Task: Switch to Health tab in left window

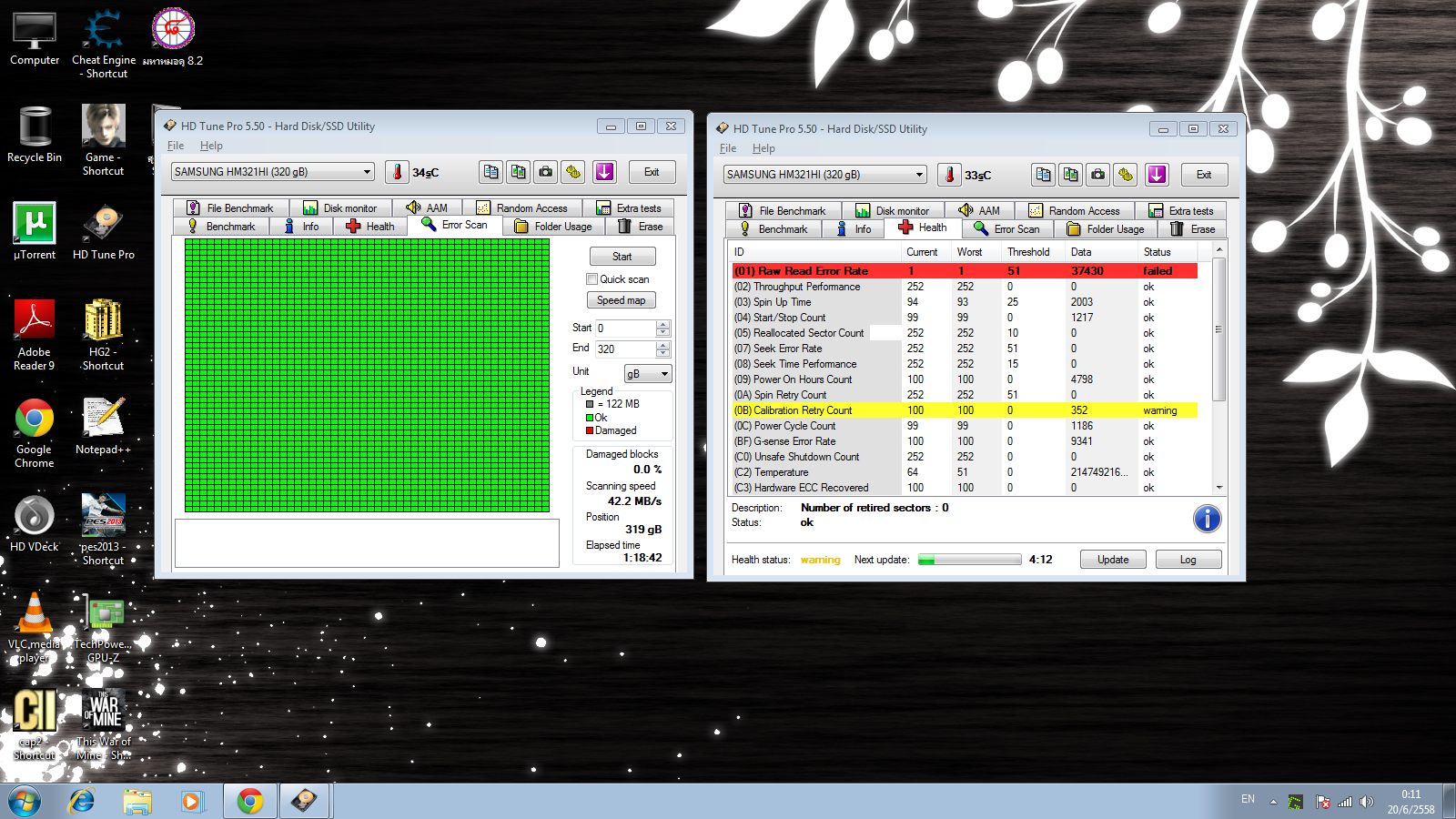Action: pos(370,227)
